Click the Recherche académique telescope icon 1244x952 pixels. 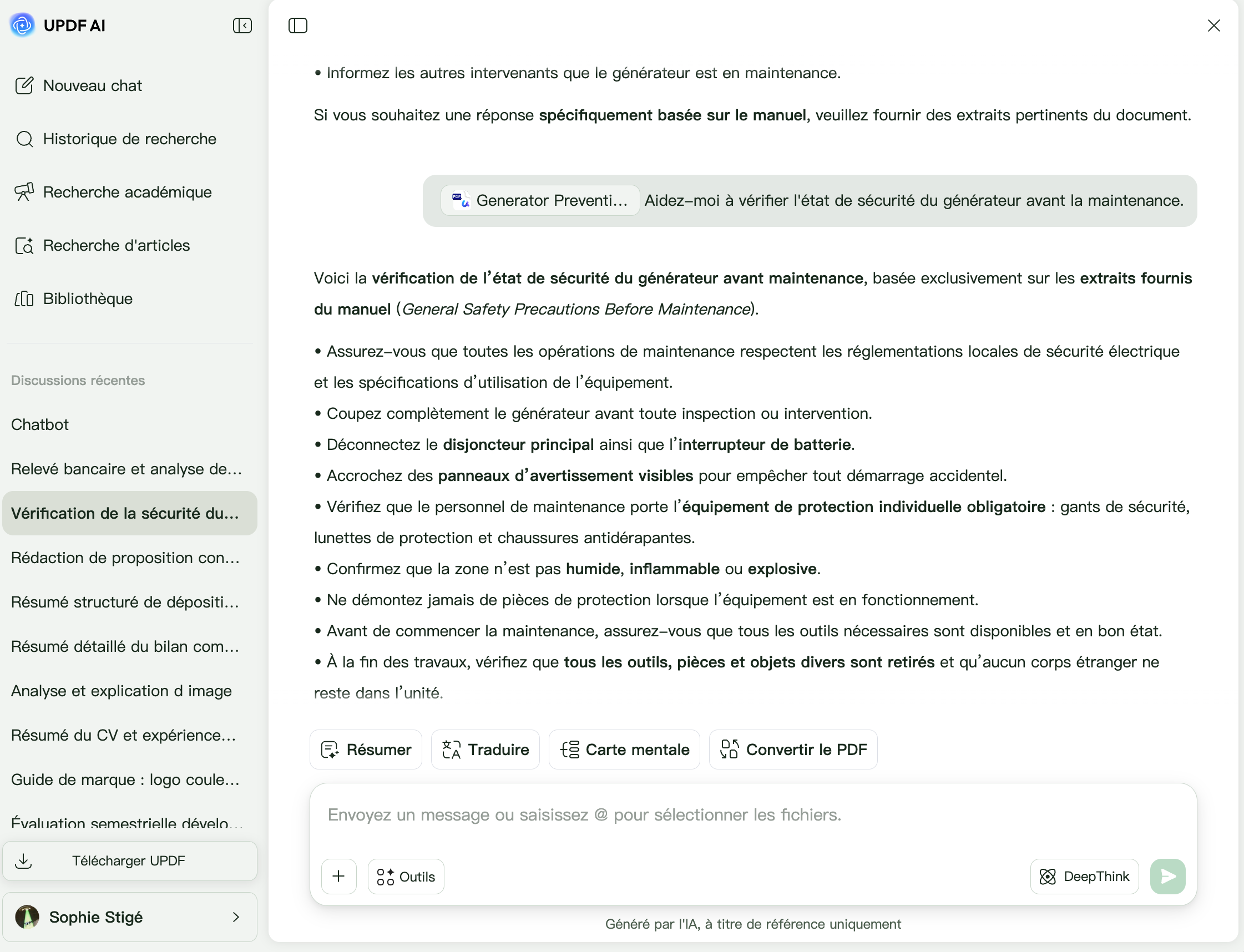[24, 192]
